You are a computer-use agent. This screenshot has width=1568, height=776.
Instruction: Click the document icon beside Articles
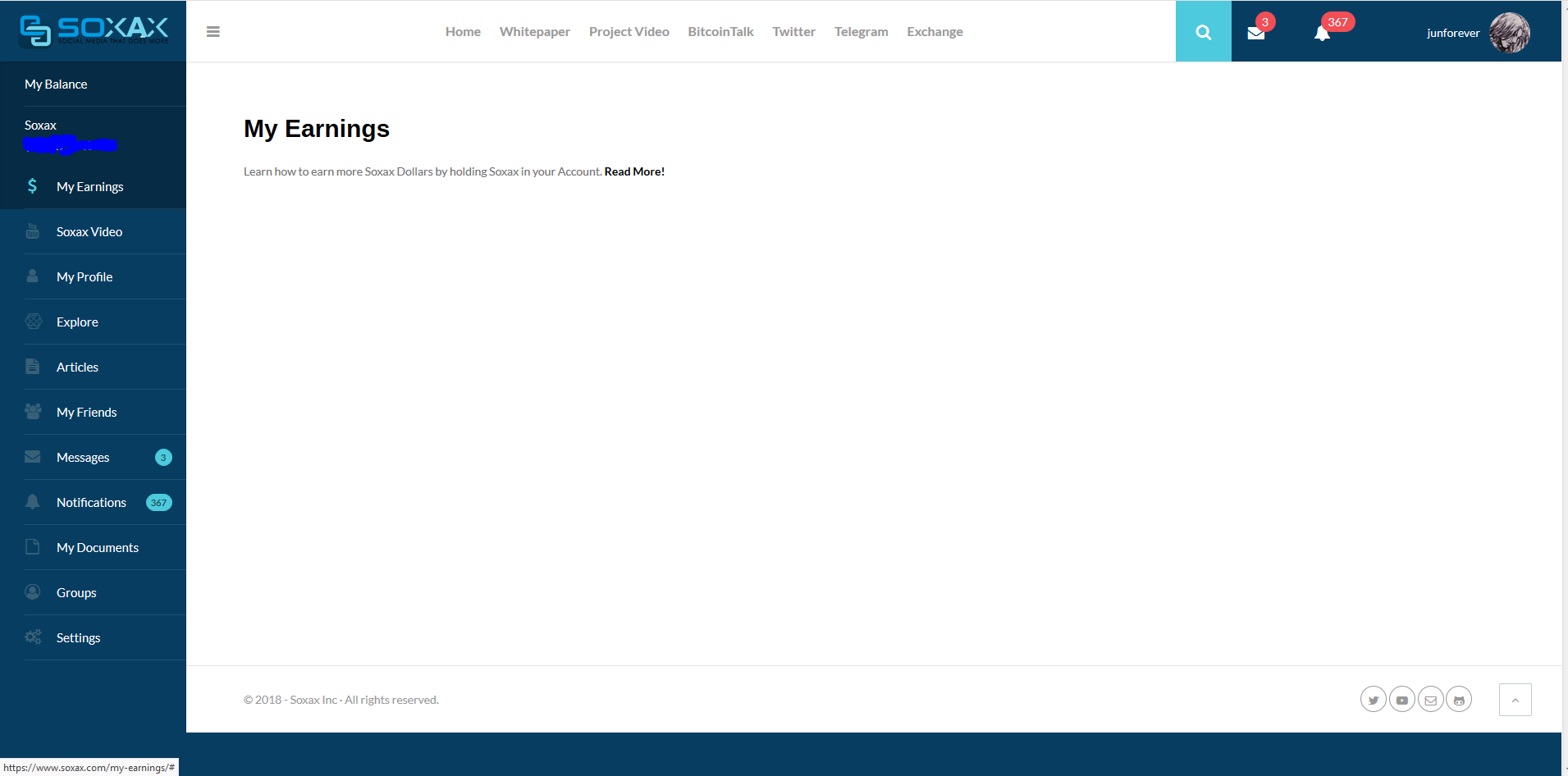pos(33,367)
